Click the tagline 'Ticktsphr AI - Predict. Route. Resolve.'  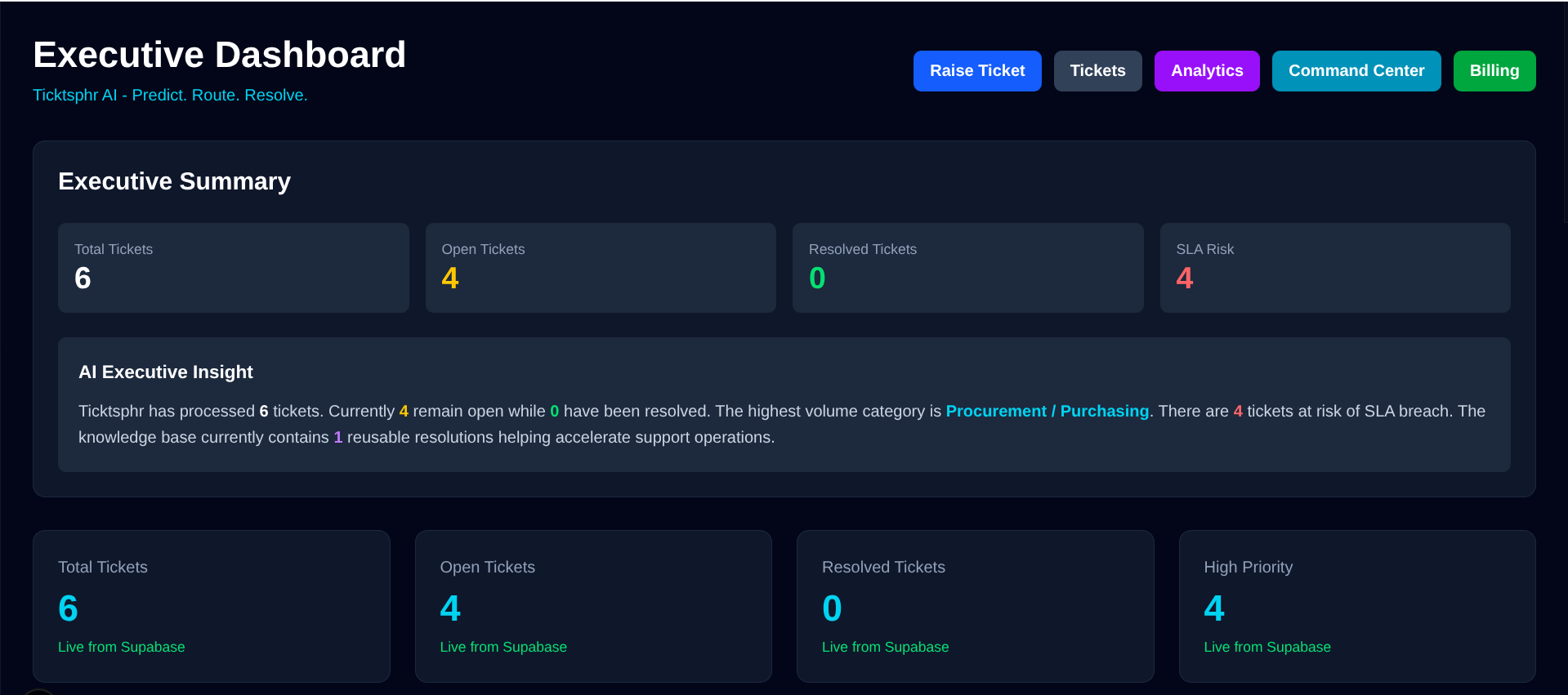170,95
